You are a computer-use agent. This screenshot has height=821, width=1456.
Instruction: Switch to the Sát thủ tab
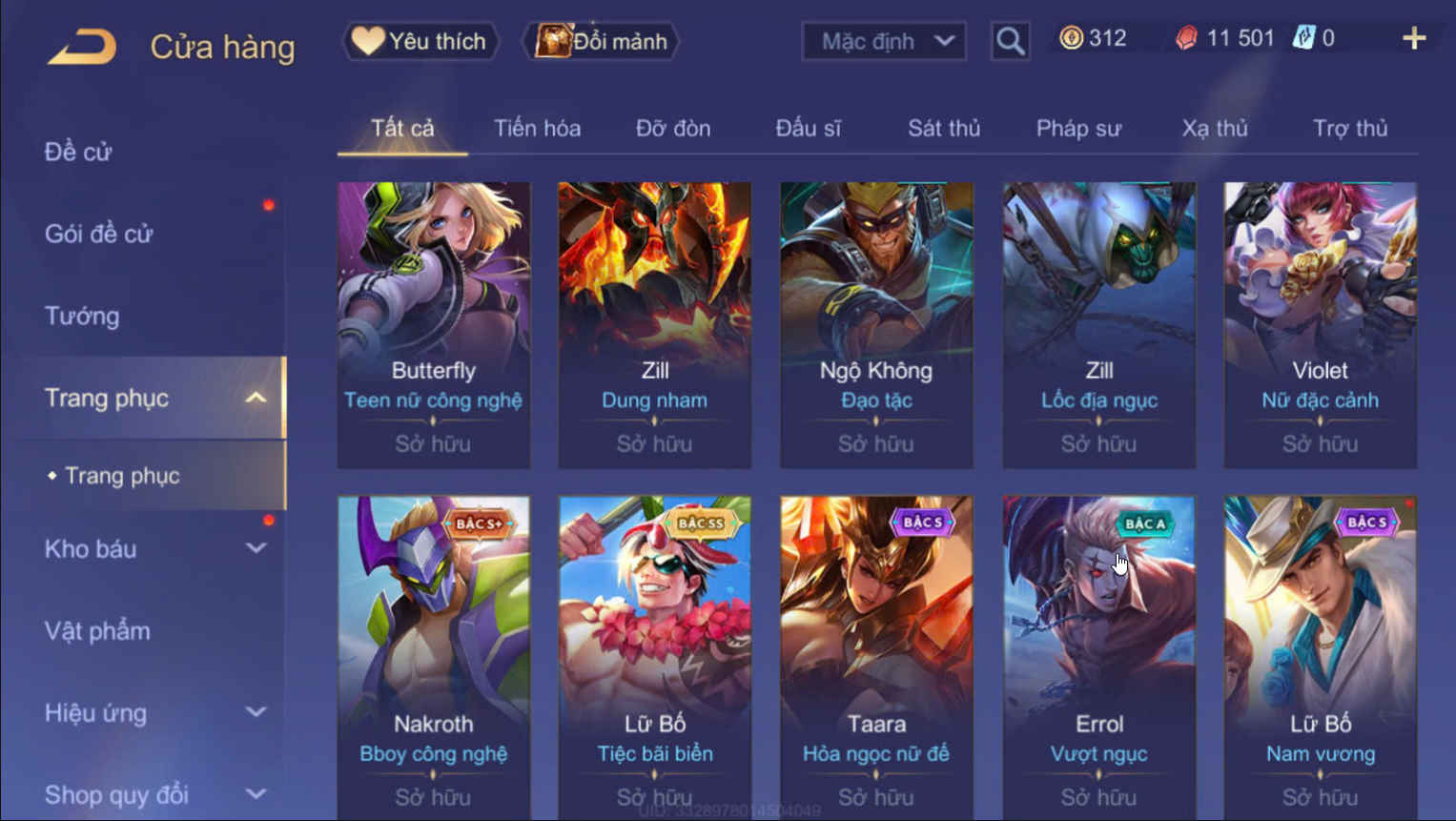pos(943,128)
